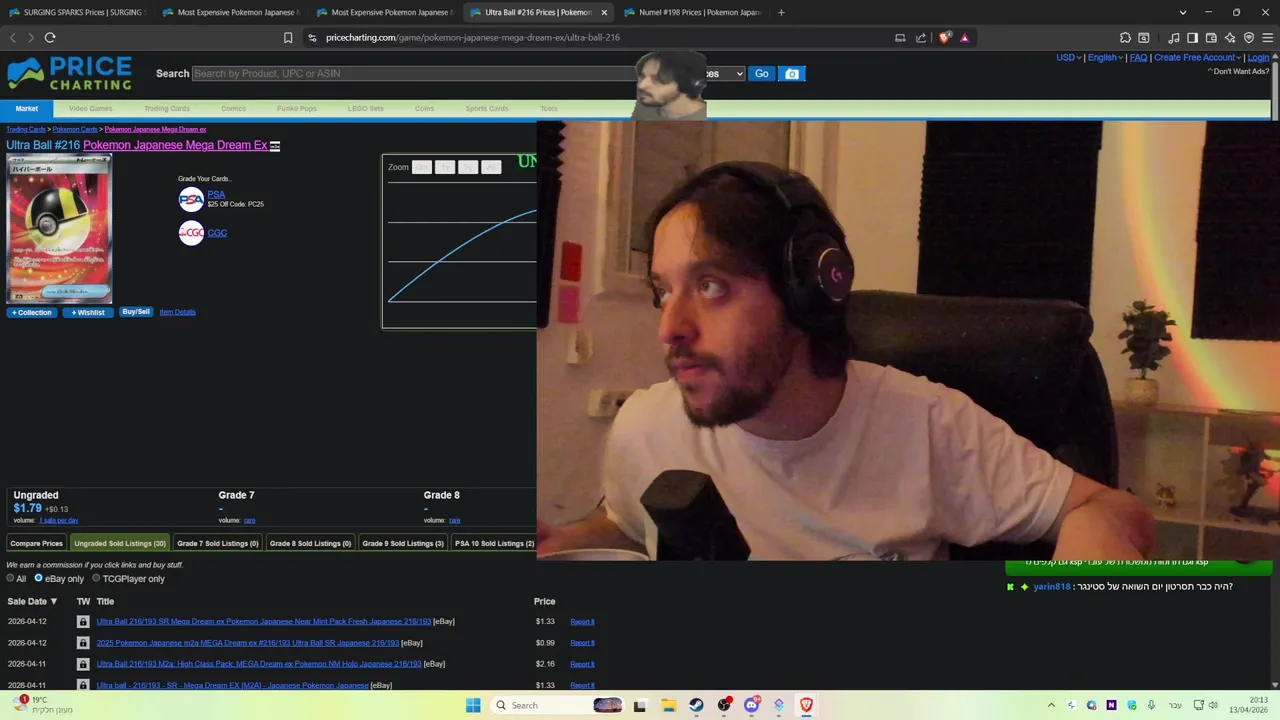Open the Item Details link
1280x720 pixels.
tap(177, 312)
